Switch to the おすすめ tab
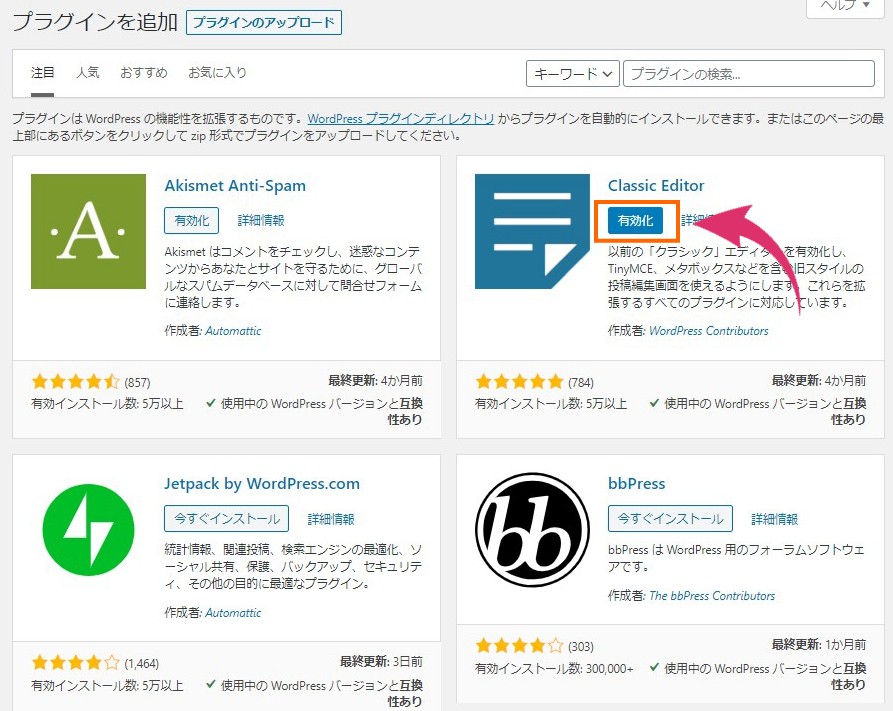Image resolution: width=893 pixels, height=711 pixels. coord(144,73)
